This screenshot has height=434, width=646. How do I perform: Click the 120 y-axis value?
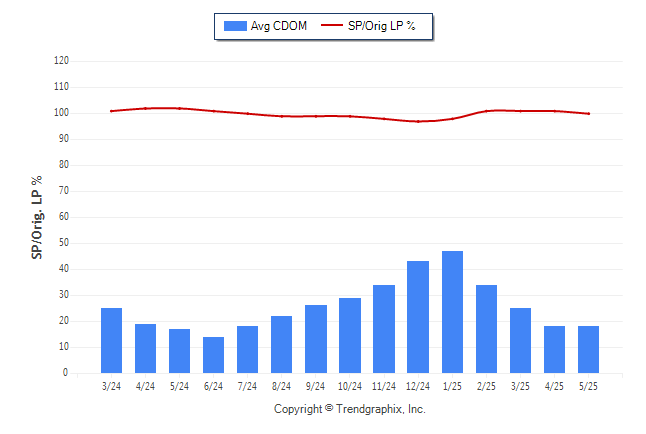tap(61, 61)
